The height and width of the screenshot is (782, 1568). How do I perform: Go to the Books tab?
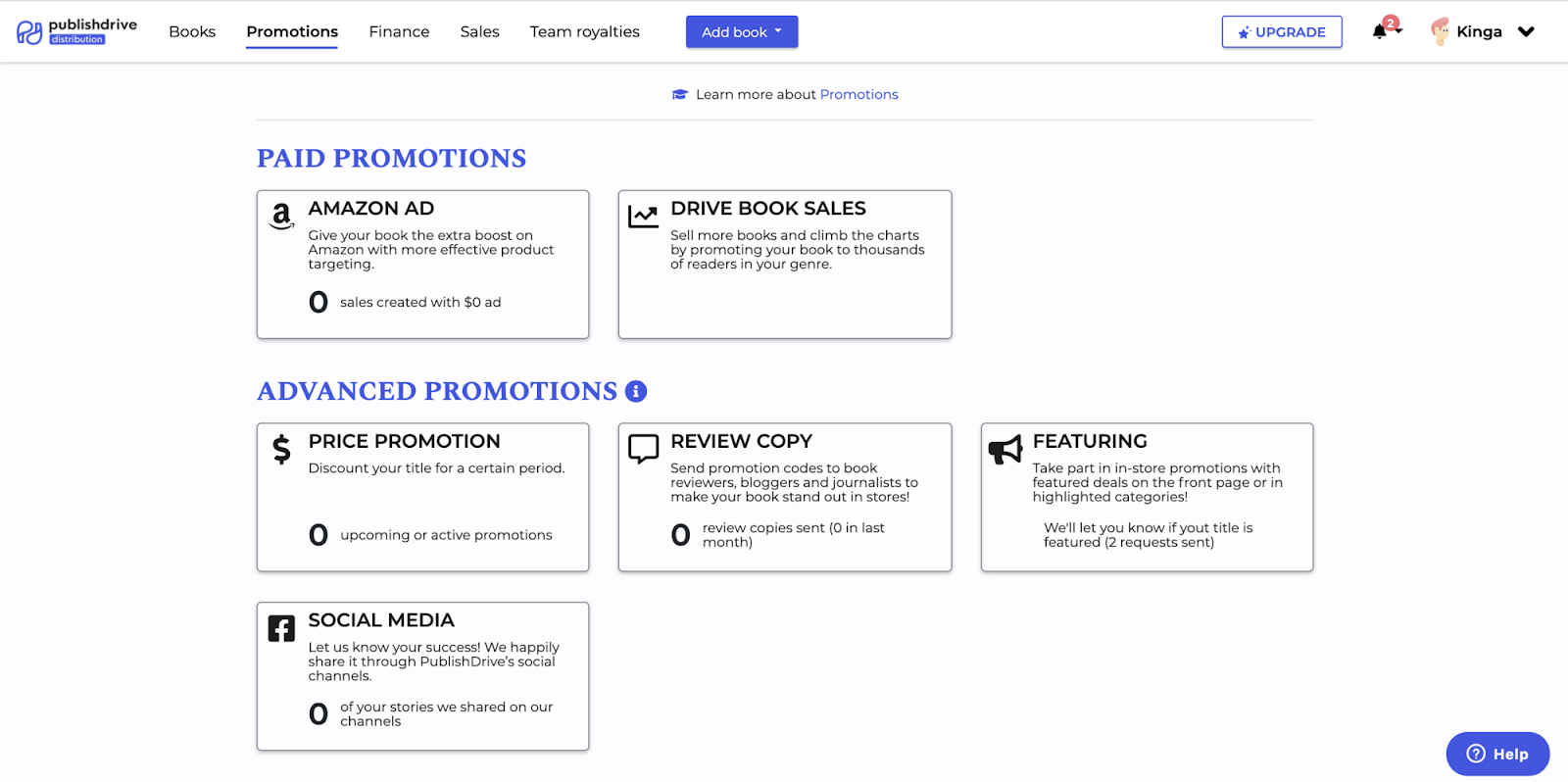[192, 31]
